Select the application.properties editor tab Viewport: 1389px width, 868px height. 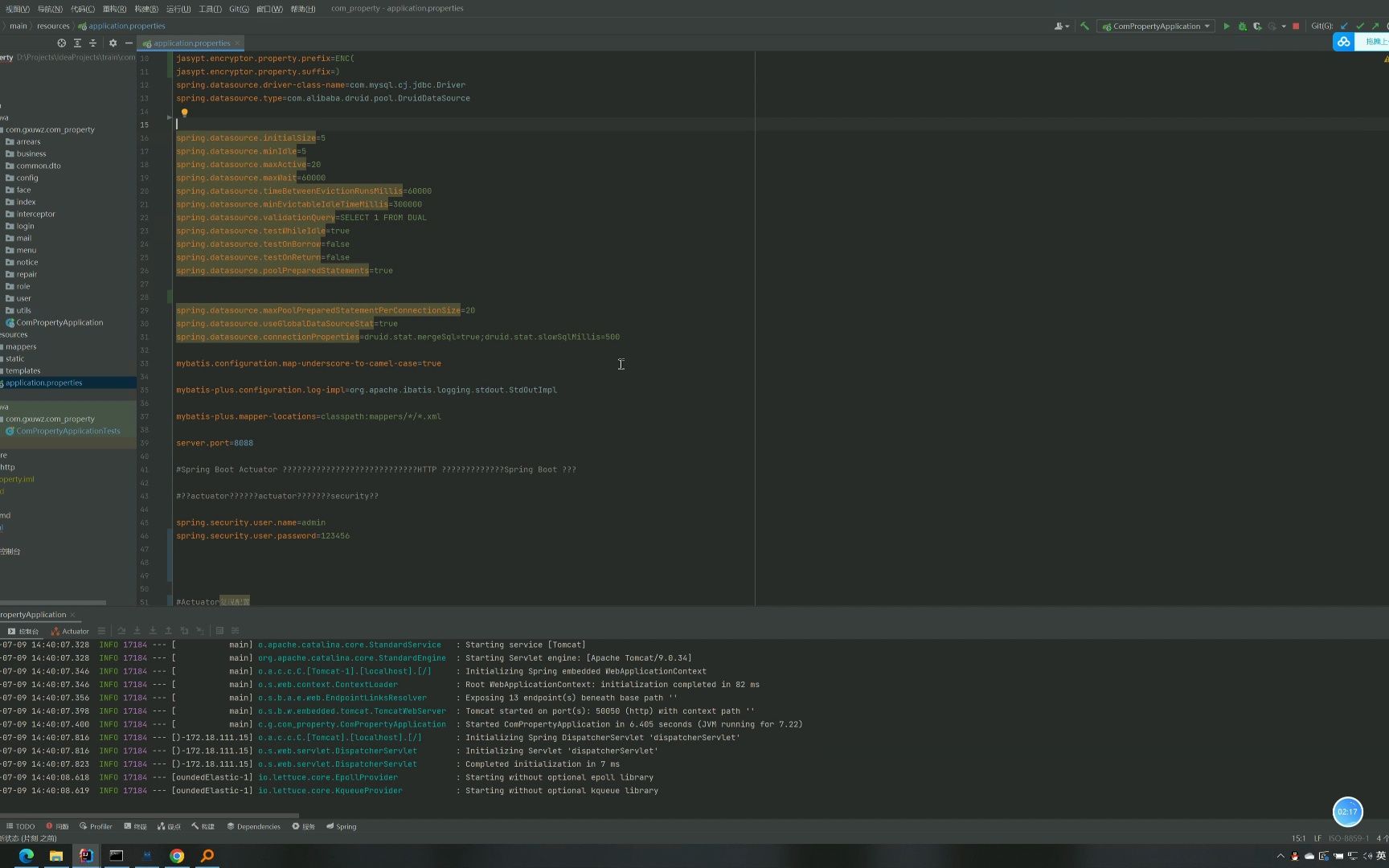point(191,43)
